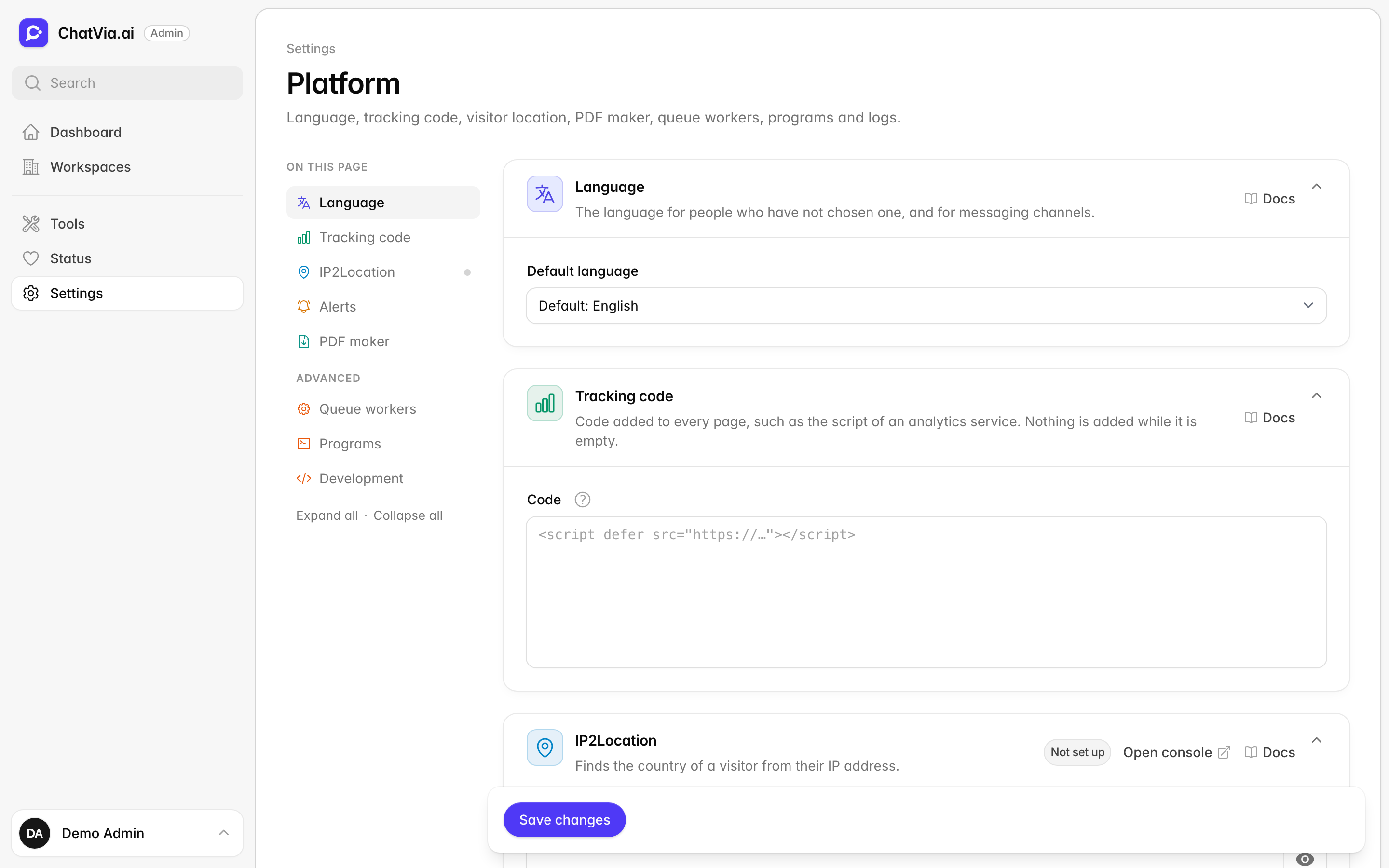Jump to Development in page navigation

[383, 479]
